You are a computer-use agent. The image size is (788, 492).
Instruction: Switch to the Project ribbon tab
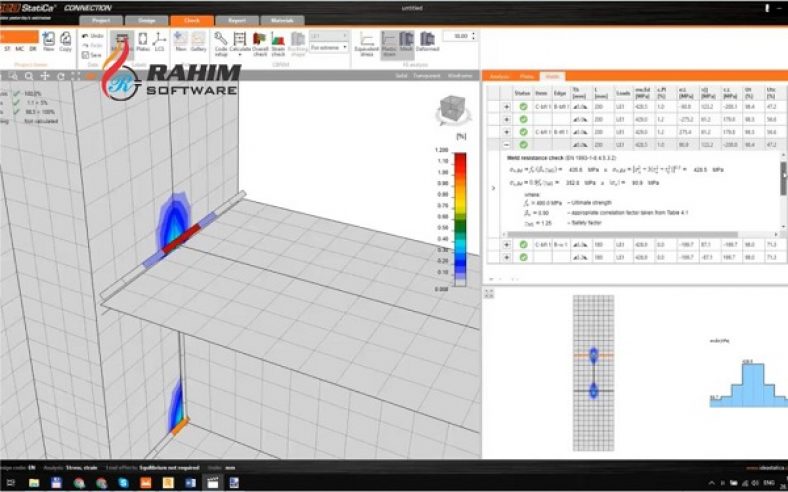(101, 21)
